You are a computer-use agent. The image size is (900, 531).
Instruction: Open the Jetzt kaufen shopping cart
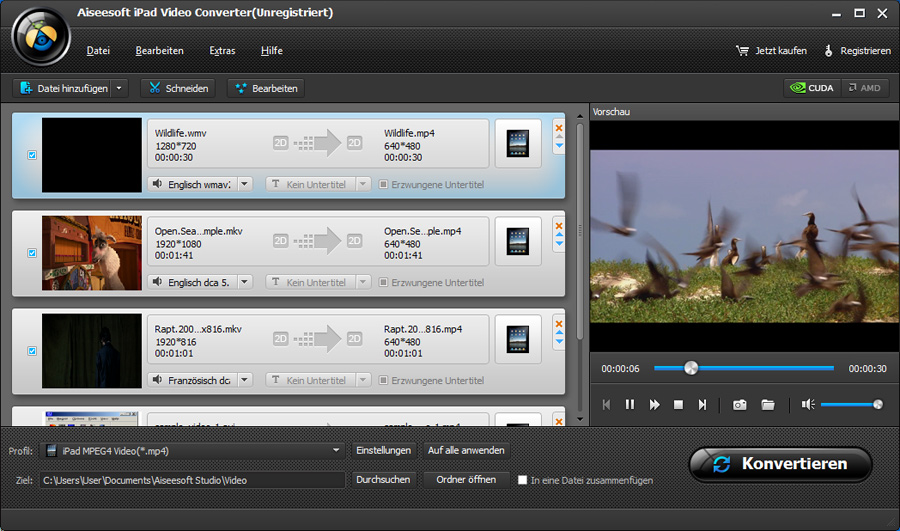click(771, 51)
